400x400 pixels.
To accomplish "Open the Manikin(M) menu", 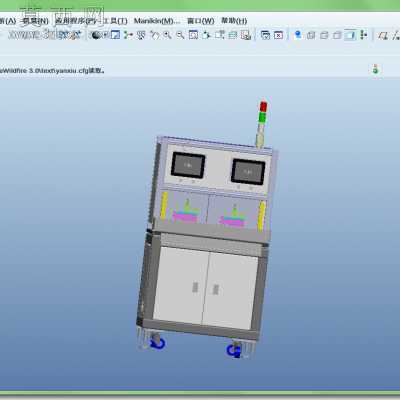I will coord(157,21).
